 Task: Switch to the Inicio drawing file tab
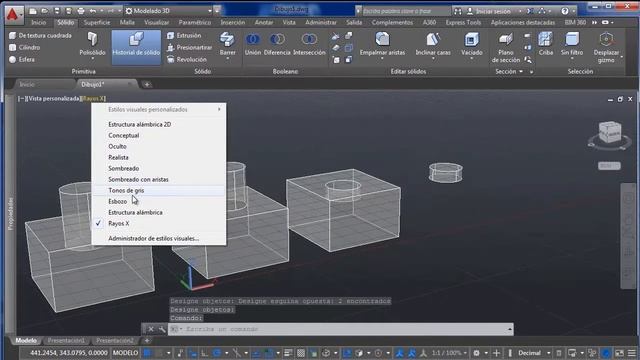click(27, 84)
